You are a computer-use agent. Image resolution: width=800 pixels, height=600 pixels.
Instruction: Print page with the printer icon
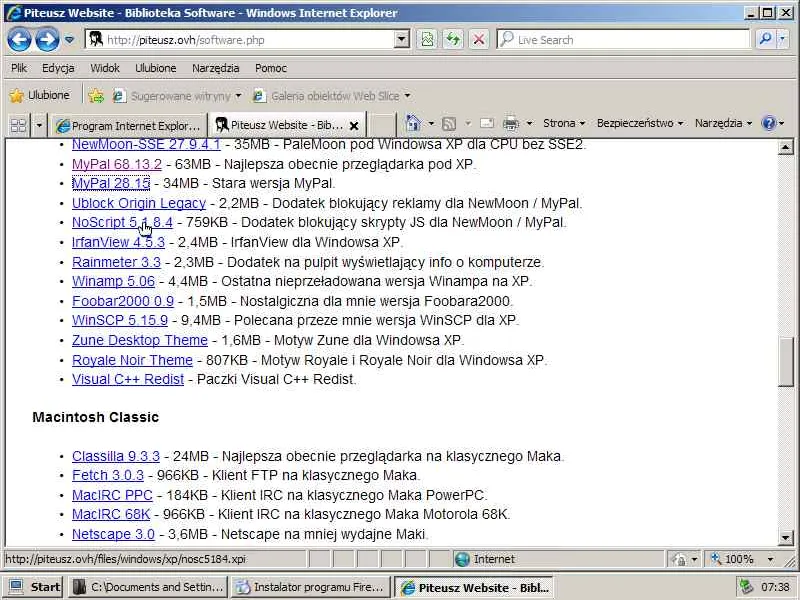[511, 123]
